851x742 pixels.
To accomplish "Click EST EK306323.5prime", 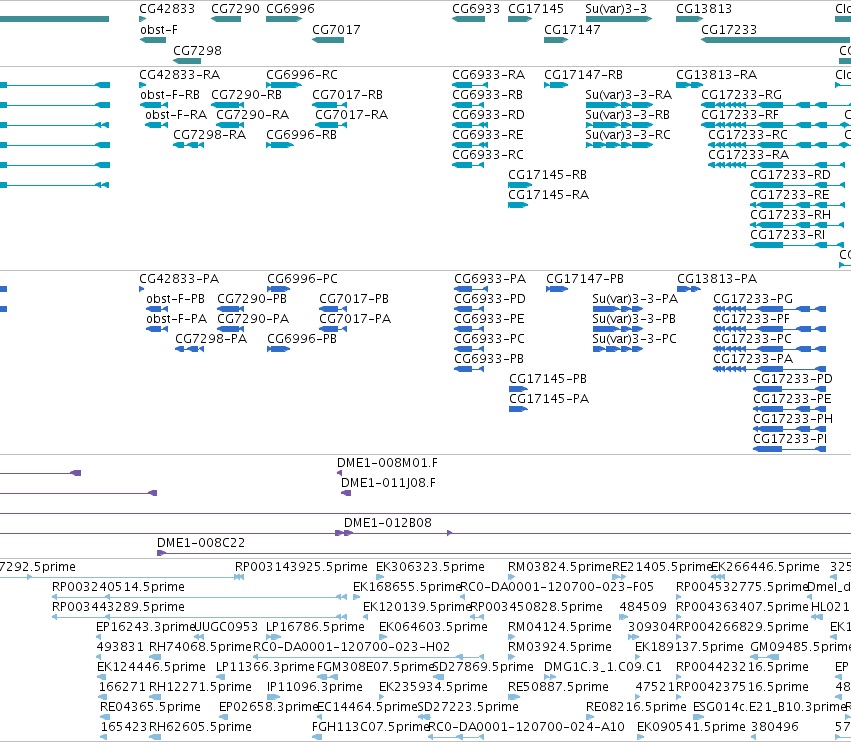I will [x=430, y=567].
